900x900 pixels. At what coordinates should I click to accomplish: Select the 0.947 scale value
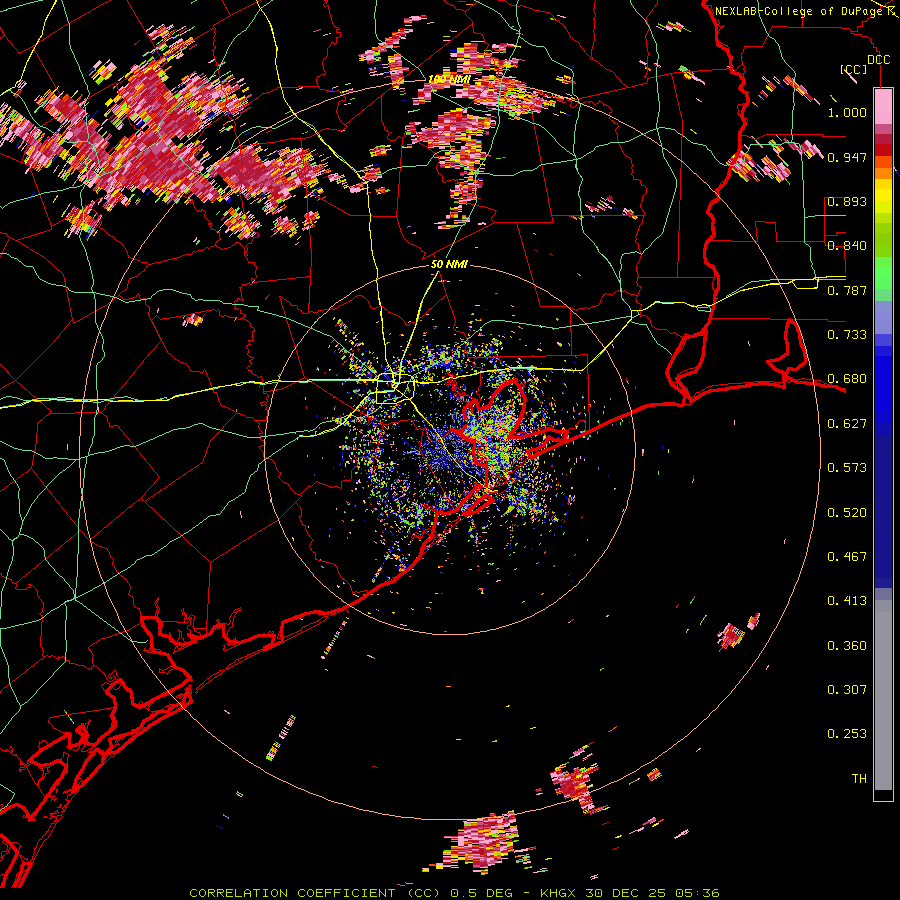click(847, 157)
